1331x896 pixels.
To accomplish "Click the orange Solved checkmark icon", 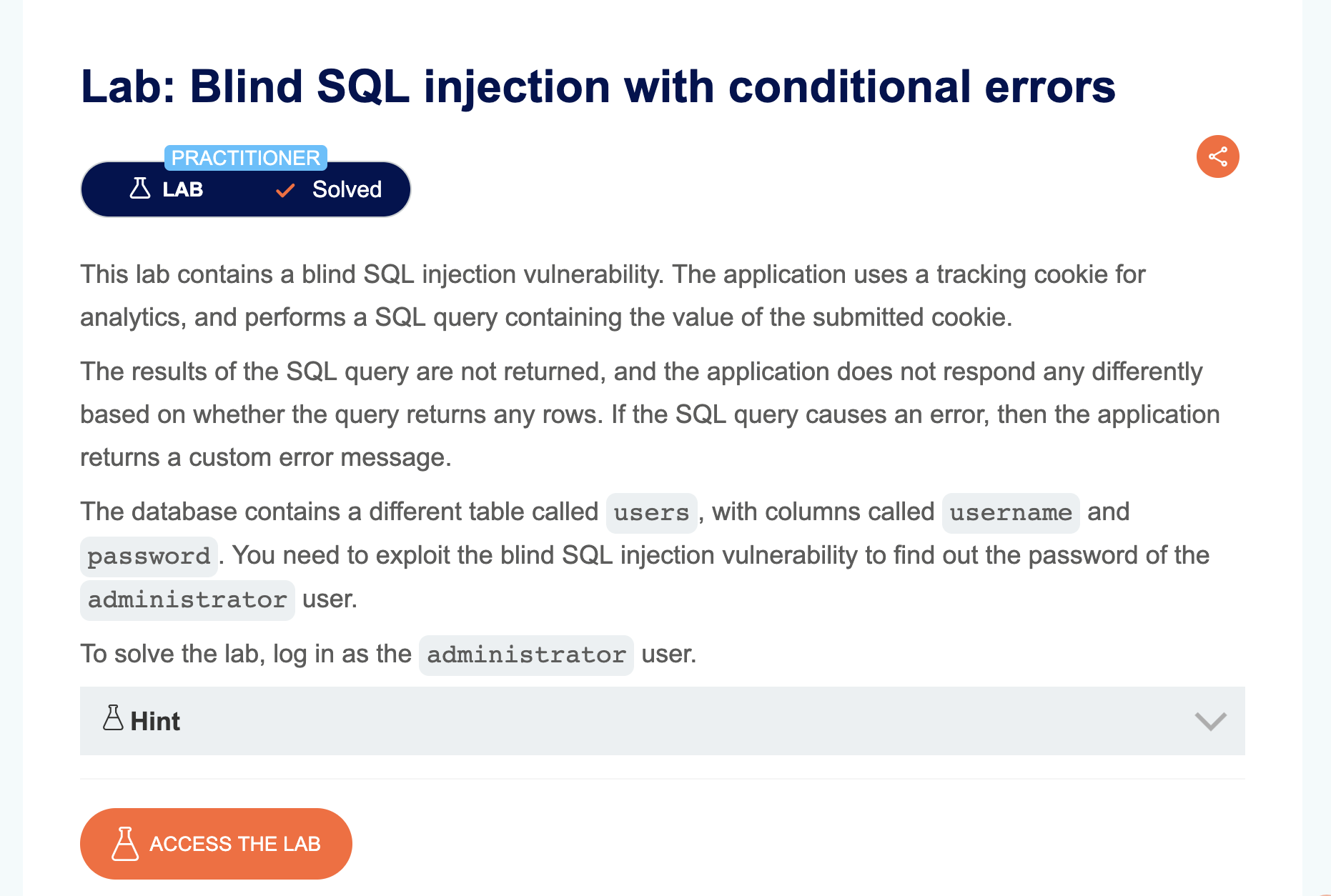I will (x=285, y=190).
